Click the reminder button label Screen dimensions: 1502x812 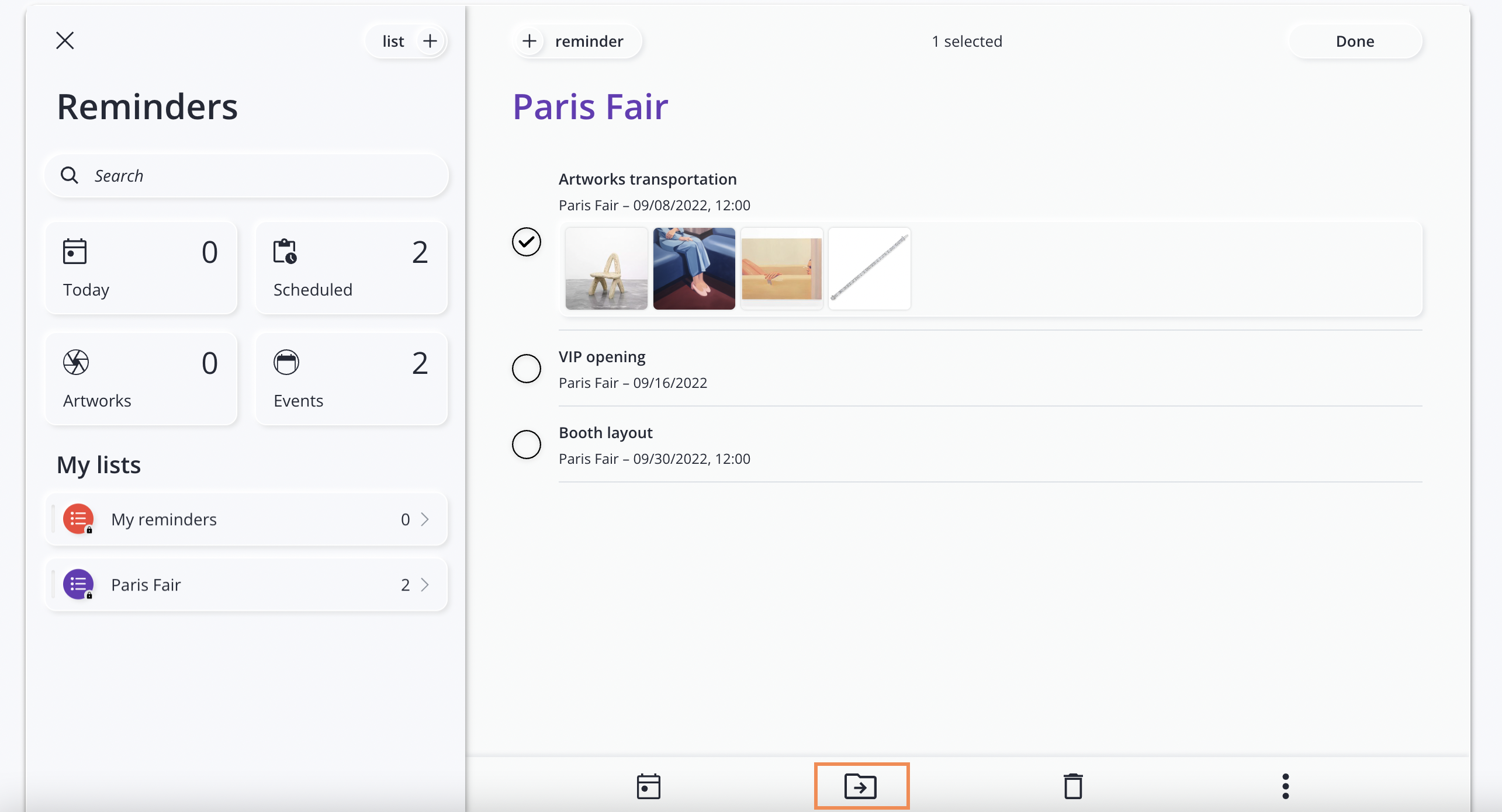tap(589, 41)
